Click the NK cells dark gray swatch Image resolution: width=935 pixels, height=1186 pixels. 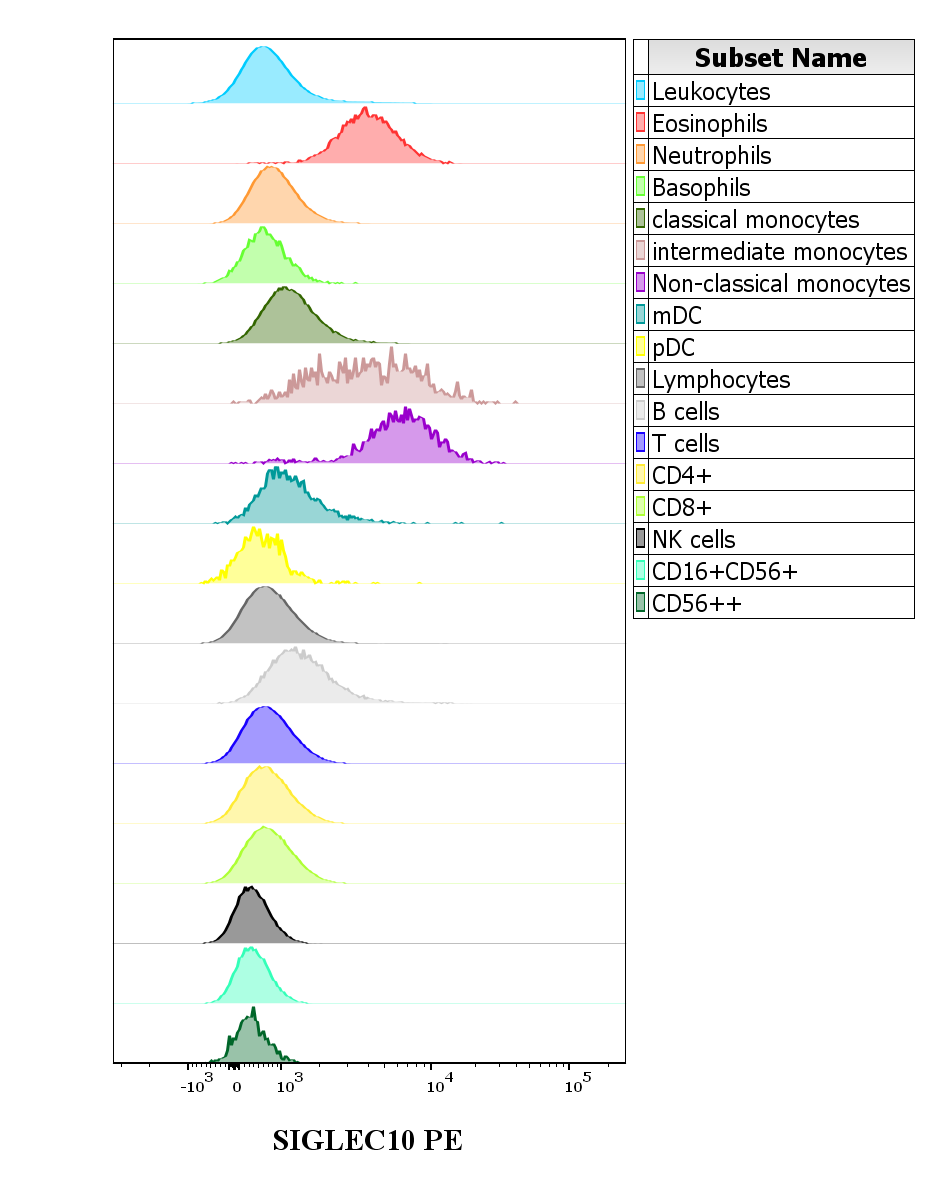click(641, 539)
